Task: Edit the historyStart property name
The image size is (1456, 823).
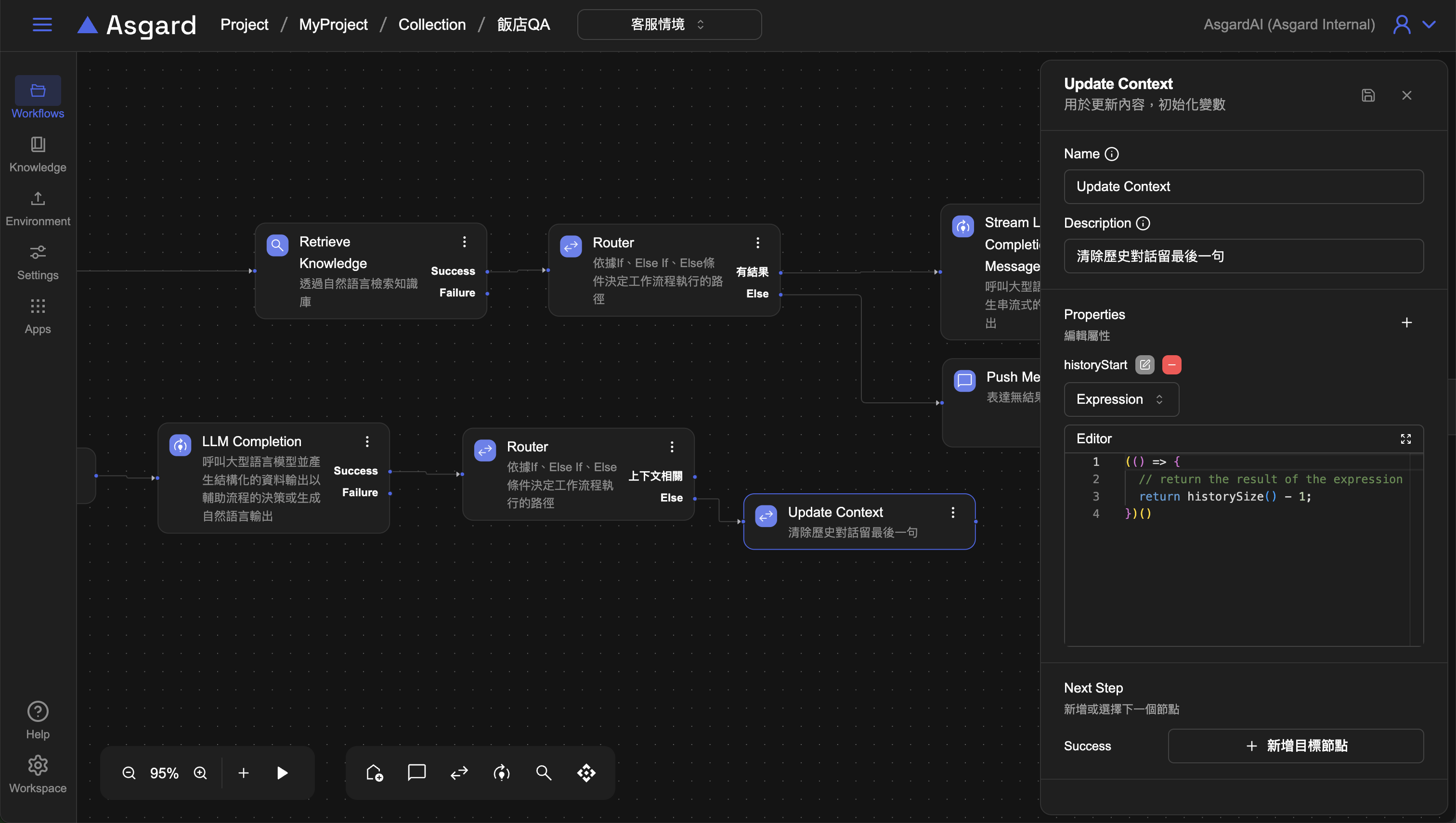Action: (1144, 365)
